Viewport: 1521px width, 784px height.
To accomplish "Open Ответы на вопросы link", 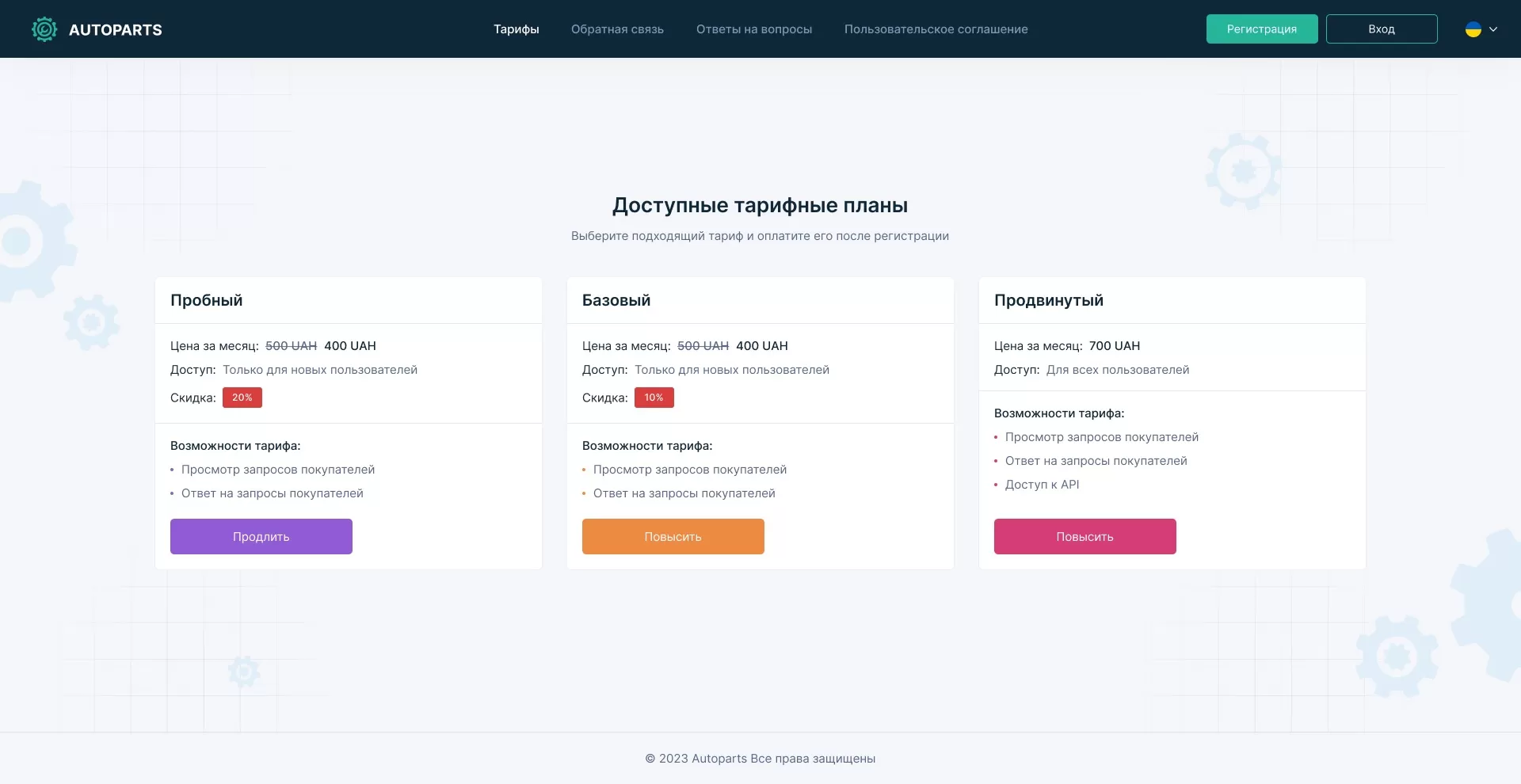I will pyautogui.click(x=754, y=29).
